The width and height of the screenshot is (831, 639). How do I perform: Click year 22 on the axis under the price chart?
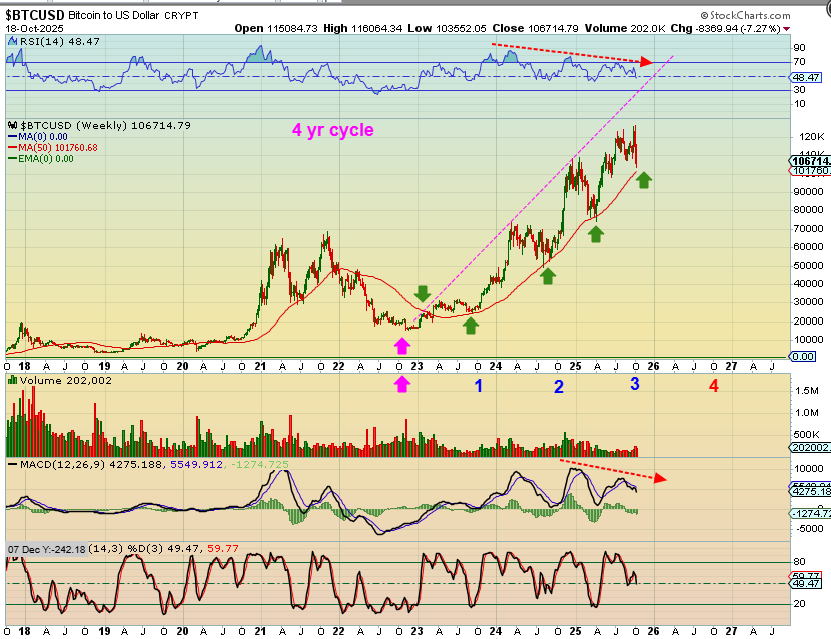click(x=338, y=366)
